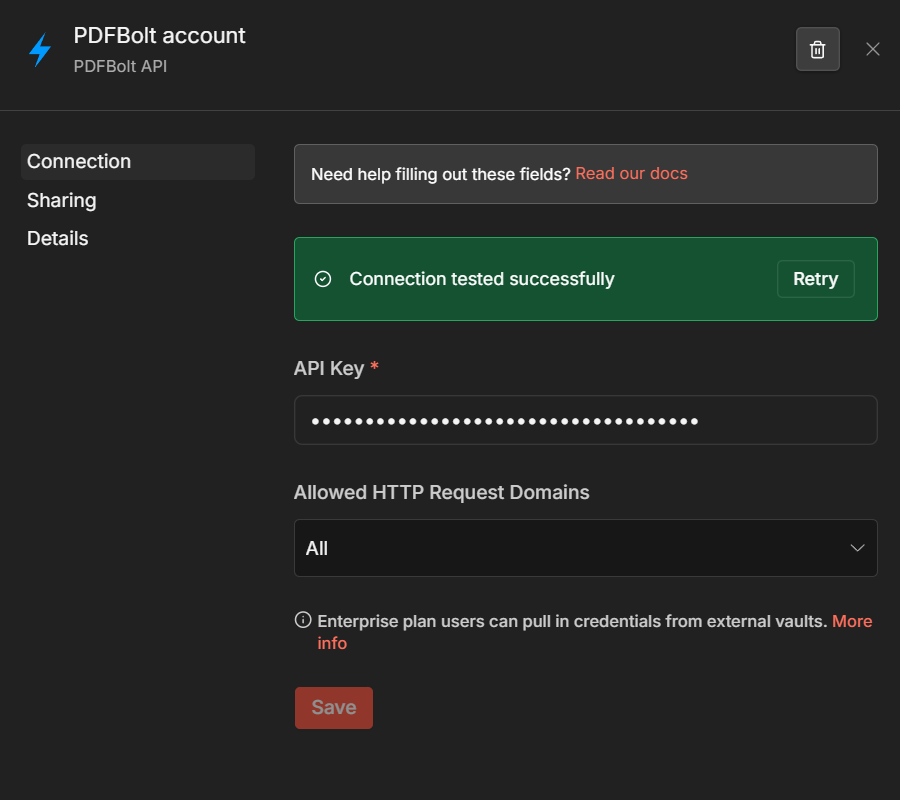Retry the connection test
Viewport: 900px width, 800px height.
tap(815, 279)
